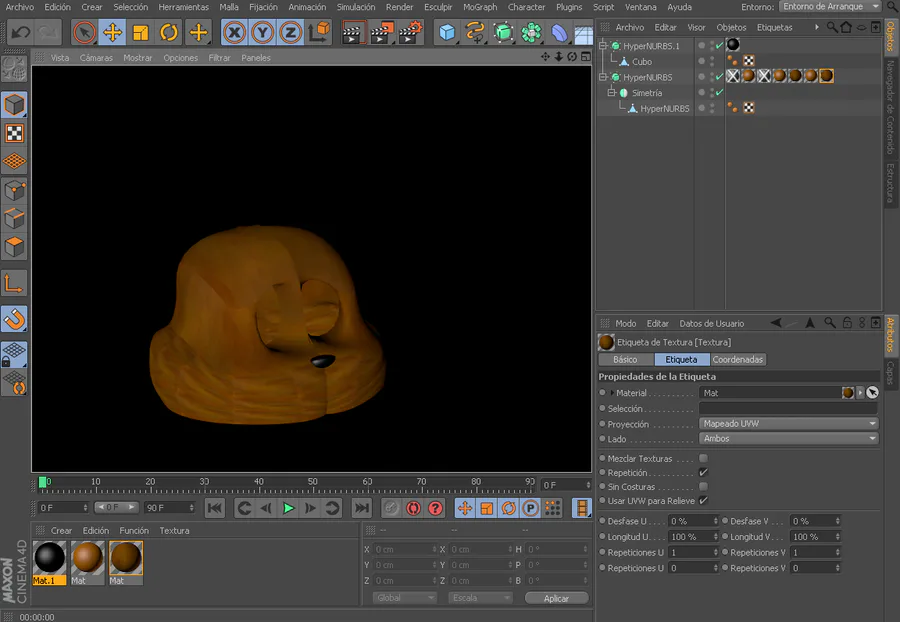Enable the Sin Costuras checkbox
Screen dimensions: 900x622
pos(703,486)
